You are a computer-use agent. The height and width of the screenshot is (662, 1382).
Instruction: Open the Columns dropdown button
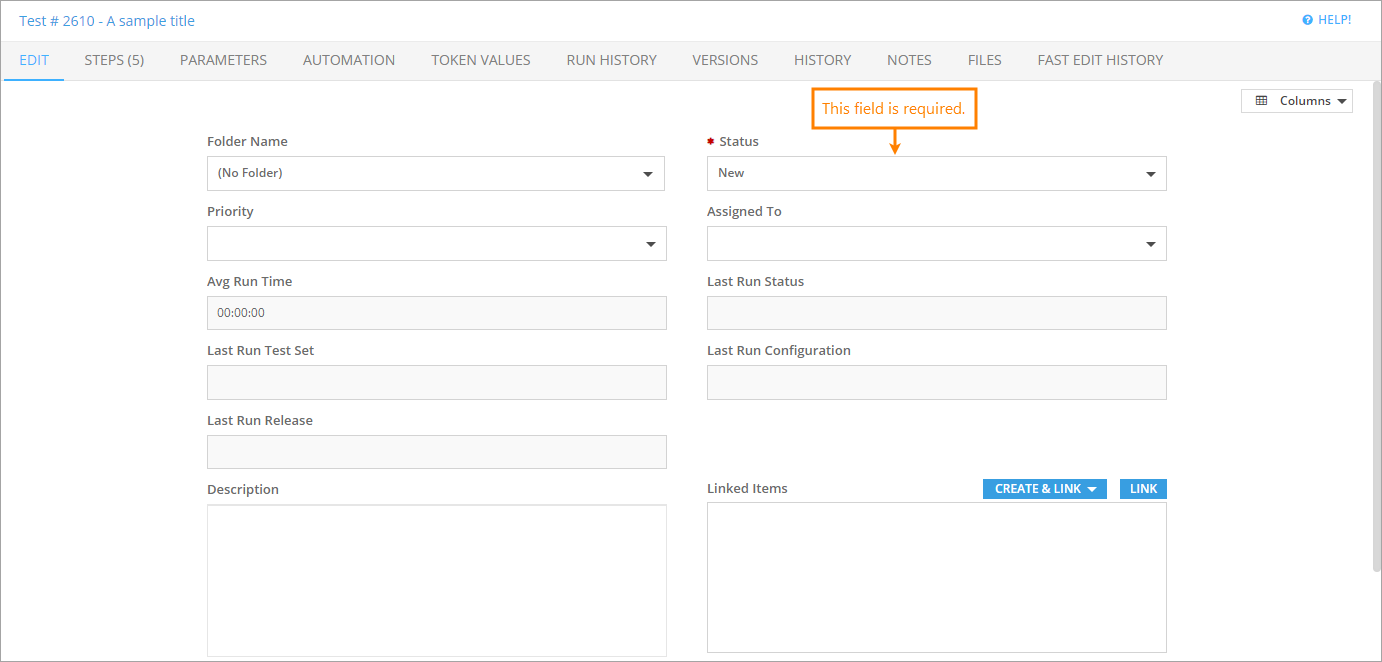[1296, 101]
